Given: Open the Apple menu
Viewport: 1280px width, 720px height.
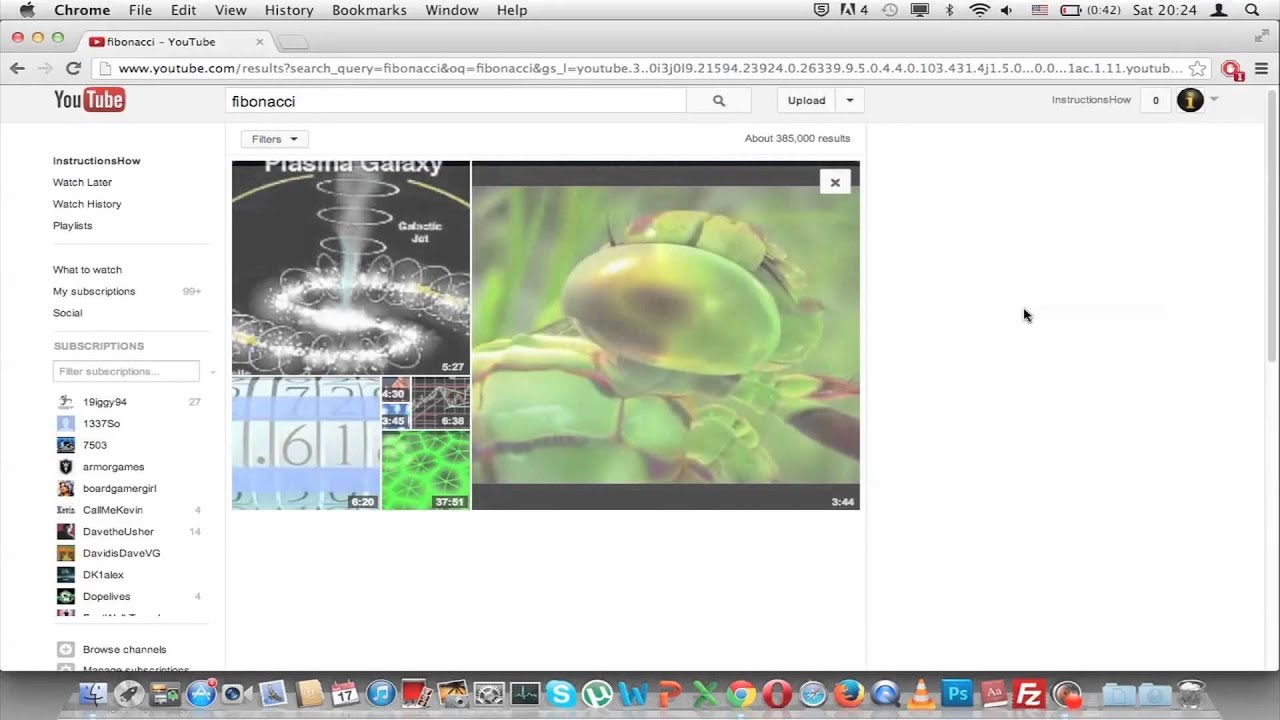Looking at the screenshot, I should pyautogui.click(x=27, y=10).
